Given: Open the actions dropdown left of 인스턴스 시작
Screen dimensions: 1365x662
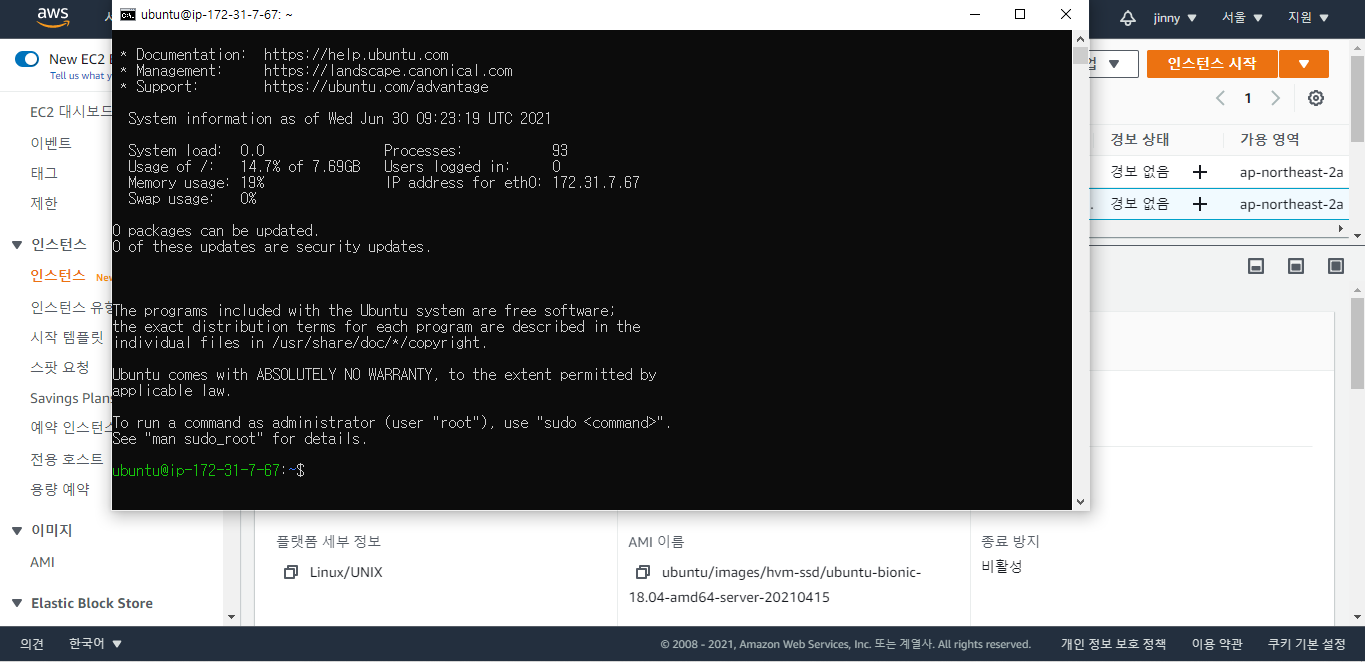Looking at the screenshot, I should click(1113, 64).
